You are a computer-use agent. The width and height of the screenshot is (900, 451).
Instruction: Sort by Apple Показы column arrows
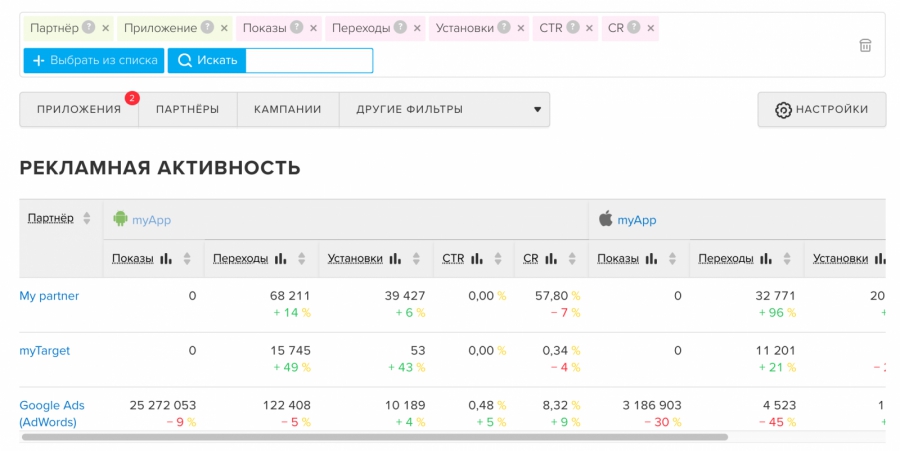pos(673,259)
